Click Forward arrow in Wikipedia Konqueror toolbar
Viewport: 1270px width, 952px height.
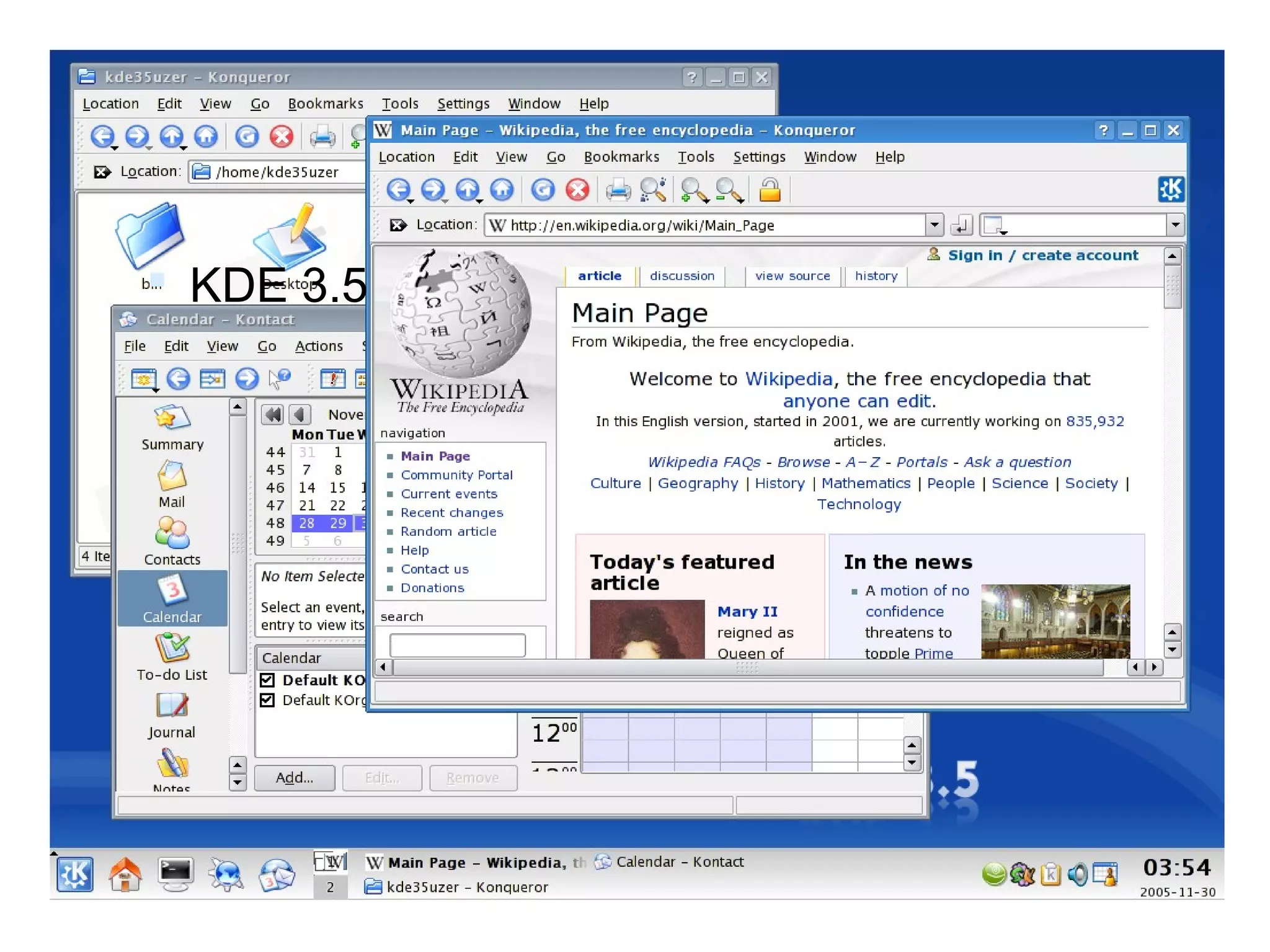tap(433, 189)
